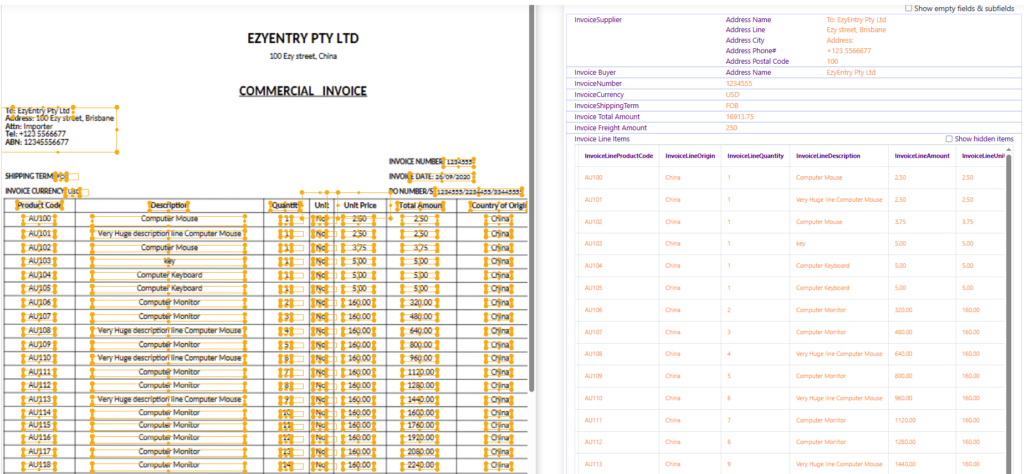This screenshot has width=1024, height=474.
Task: Click SHIPPING TERM label in invoice document
Action: tap(29, 176)
